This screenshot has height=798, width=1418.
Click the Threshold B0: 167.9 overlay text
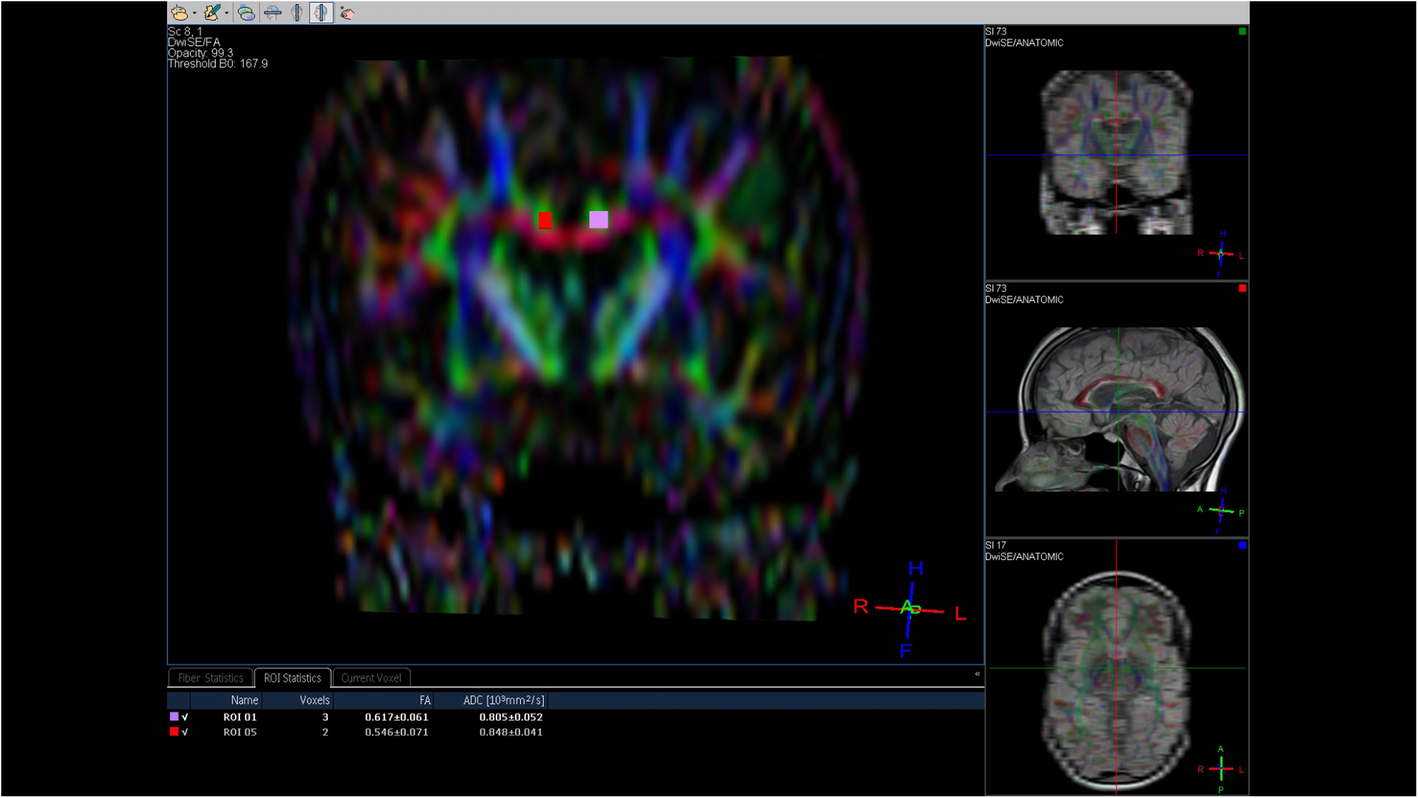pos(217,64)
